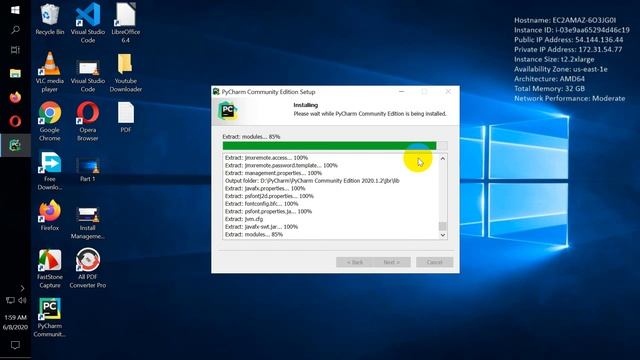640x360 pixels.
Task: Select log line 'Extract: psfontj2d.properties... 100%'
Action: [269, 196]
